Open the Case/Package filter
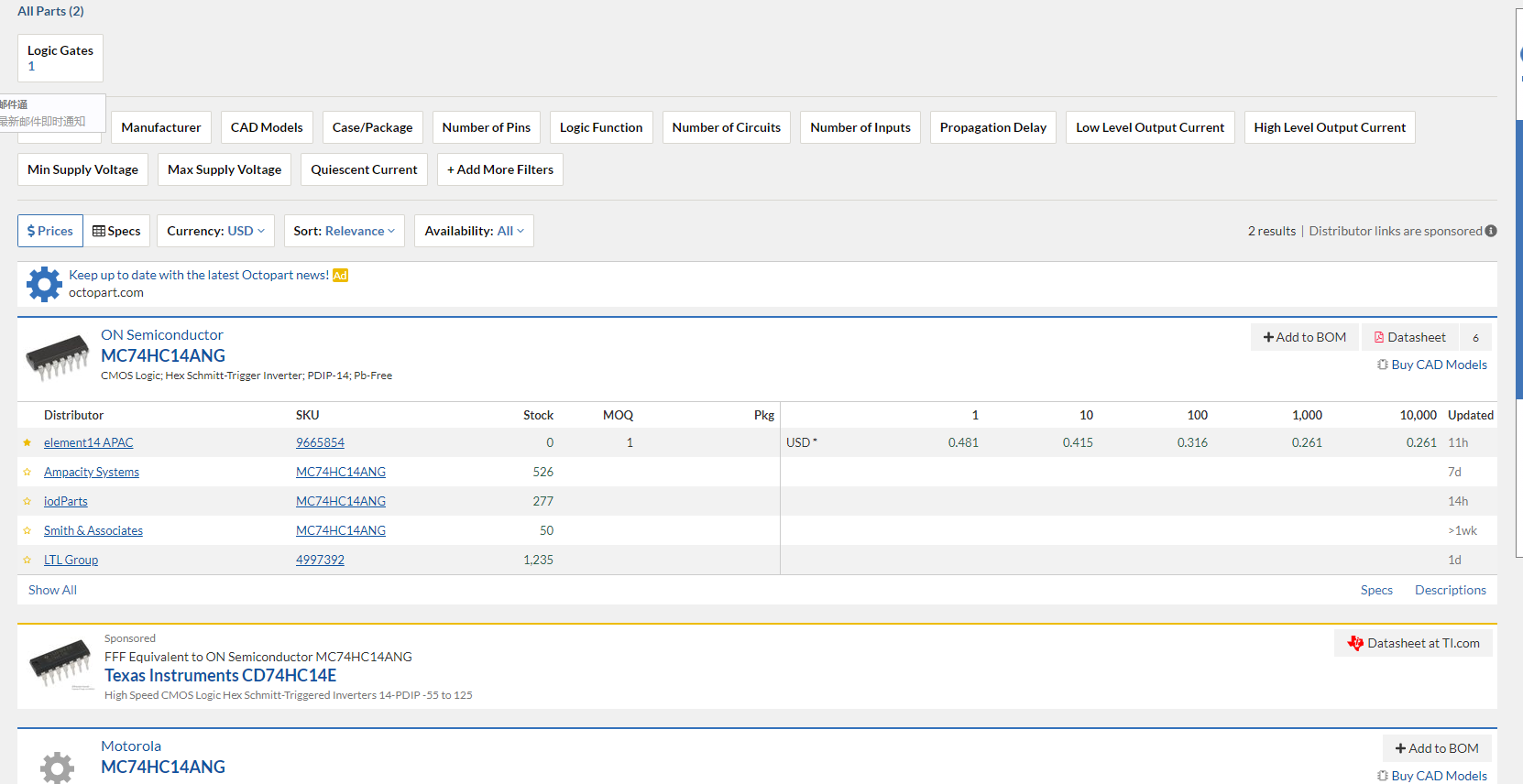 (372, 127)
